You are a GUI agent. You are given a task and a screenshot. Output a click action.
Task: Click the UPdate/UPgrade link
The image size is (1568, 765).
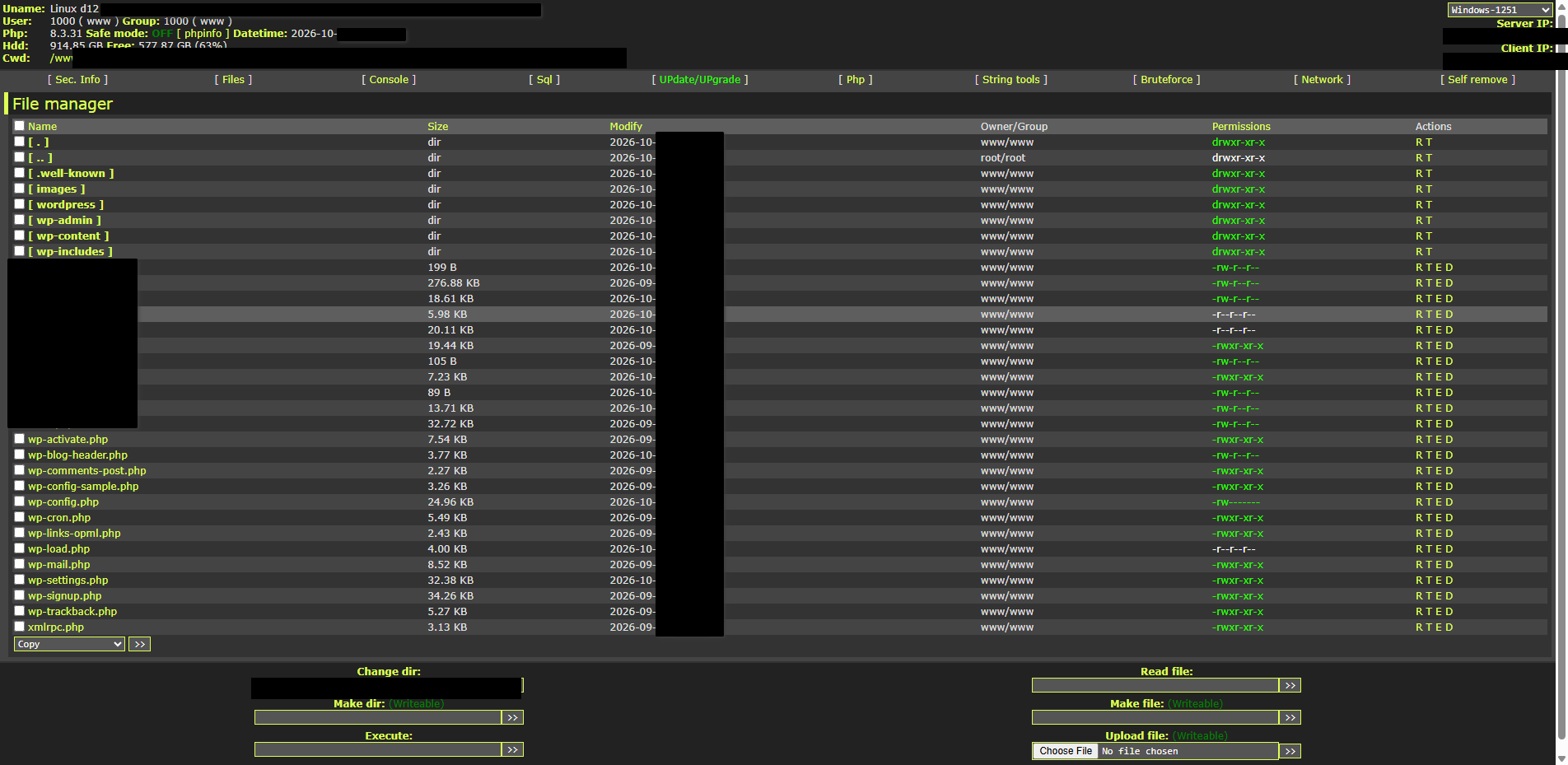(700, 80)
